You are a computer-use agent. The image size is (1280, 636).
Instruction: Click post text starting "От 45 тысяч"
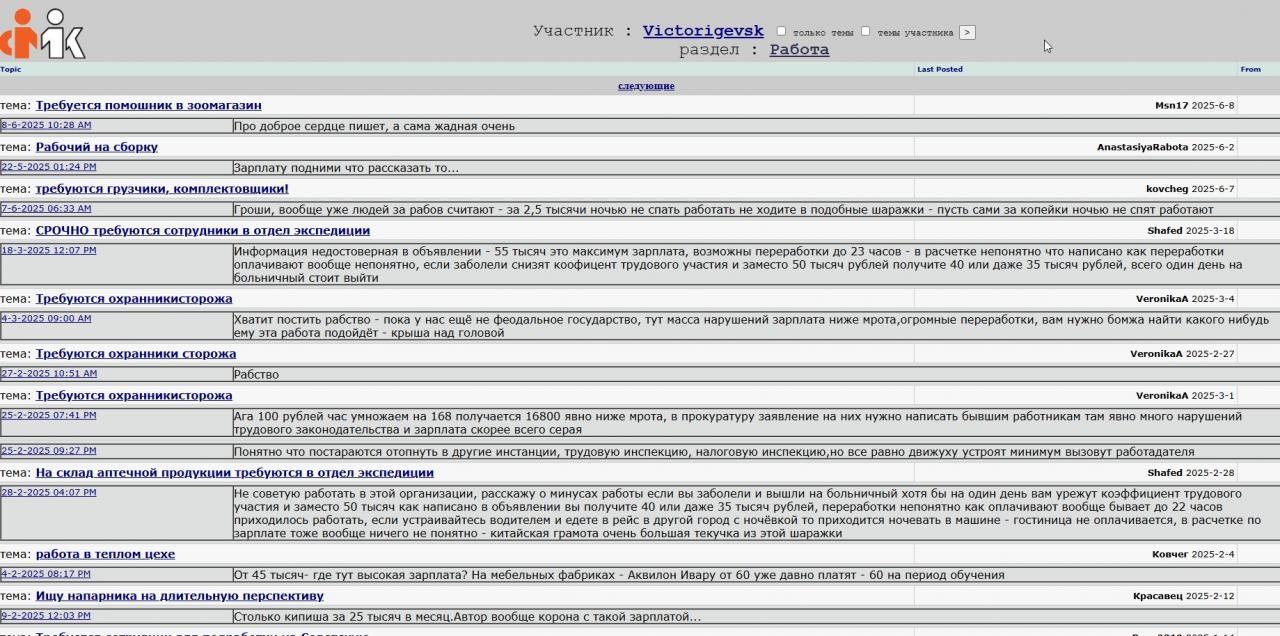[618, 575]
